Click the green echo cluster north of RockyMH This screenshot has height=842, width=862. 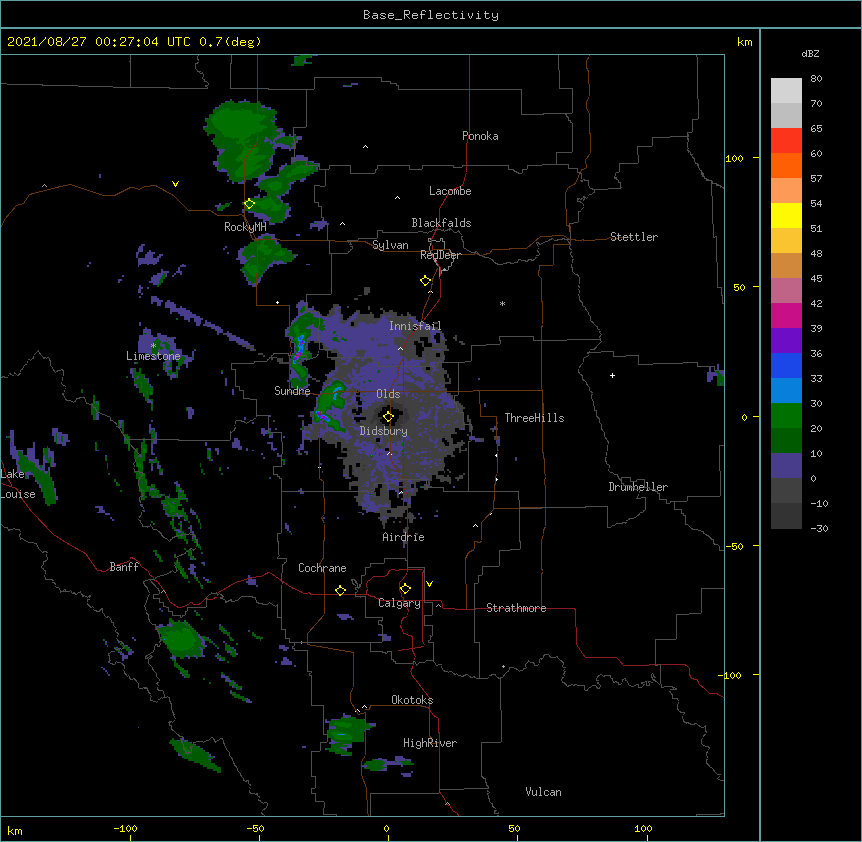pyautogui.click(x=242, y=140)
